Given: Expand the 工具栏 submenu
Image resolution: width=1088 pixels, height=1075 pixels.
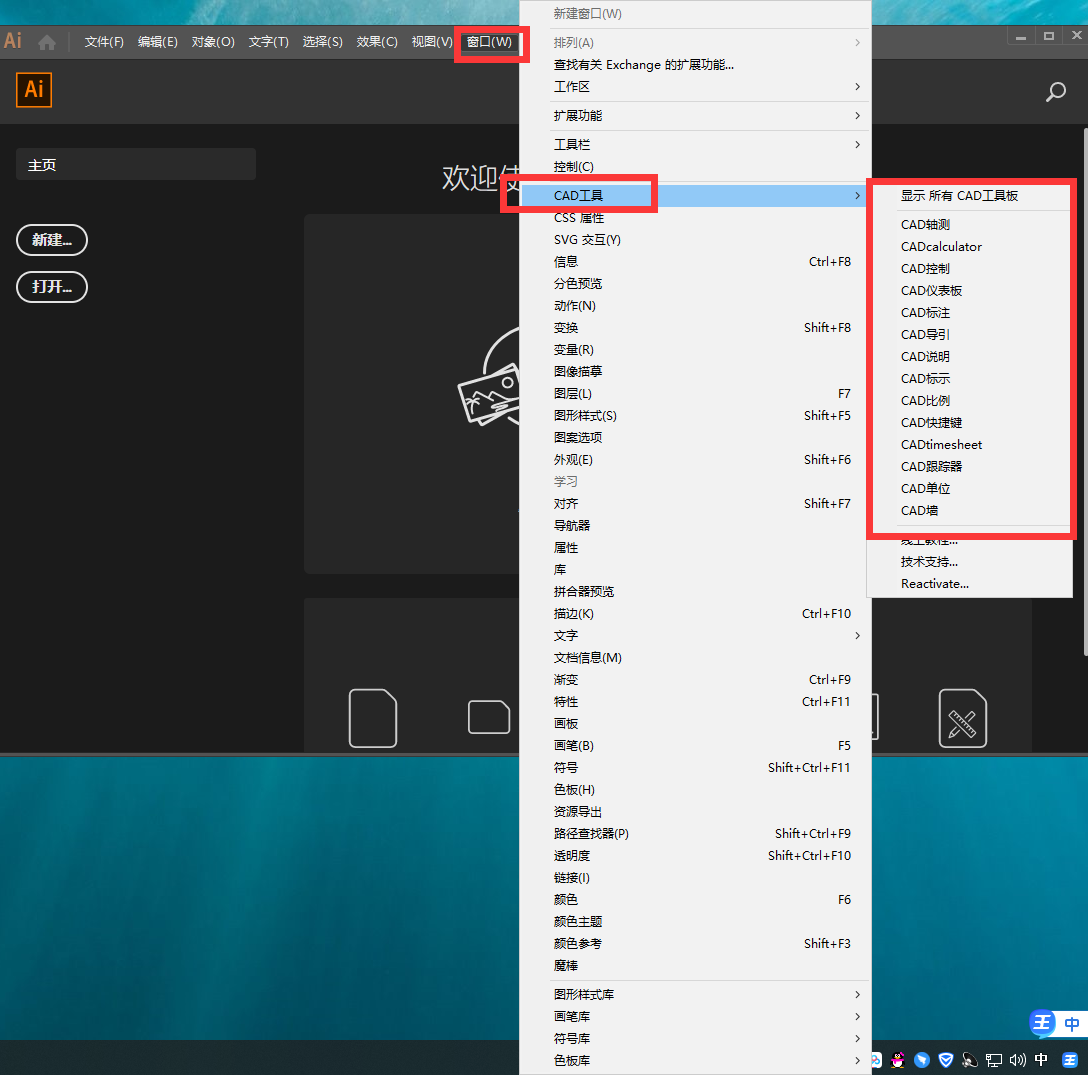Looking at the screenshot, I should click(695, 145).
